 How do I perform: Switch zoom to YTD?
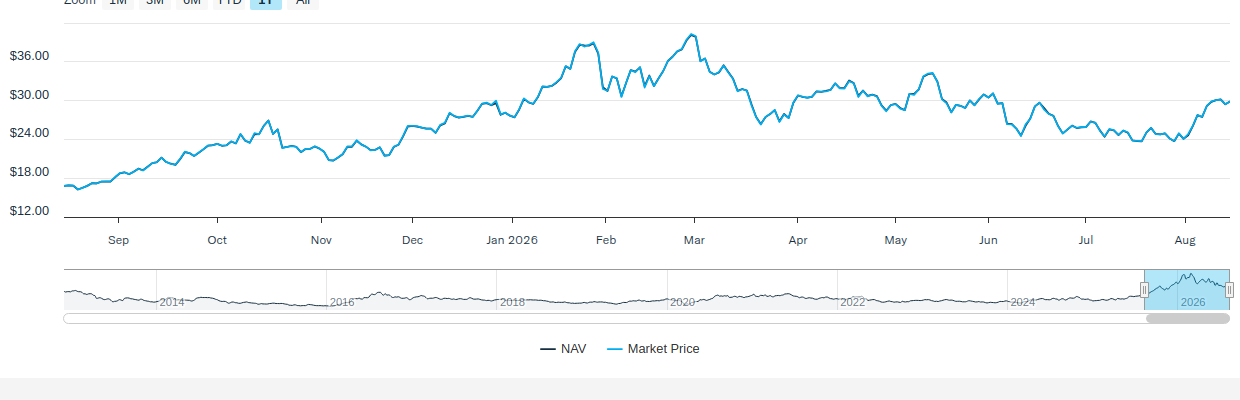coord(230,3)
